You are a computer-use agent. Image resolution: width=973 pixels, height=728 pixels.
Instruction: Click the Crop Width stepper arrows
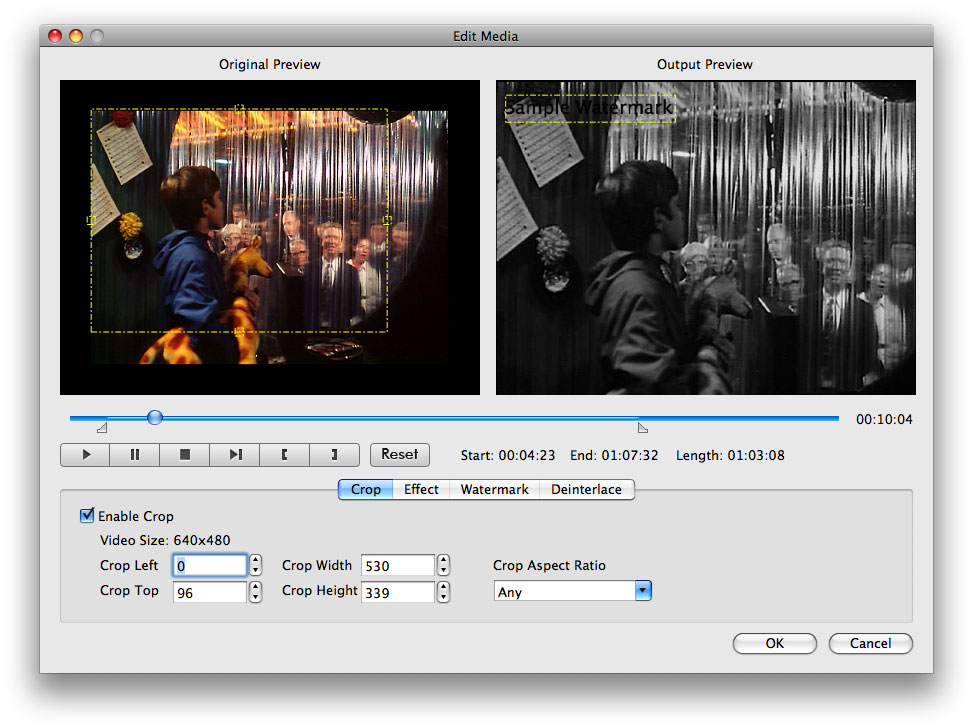coord(443,566)
